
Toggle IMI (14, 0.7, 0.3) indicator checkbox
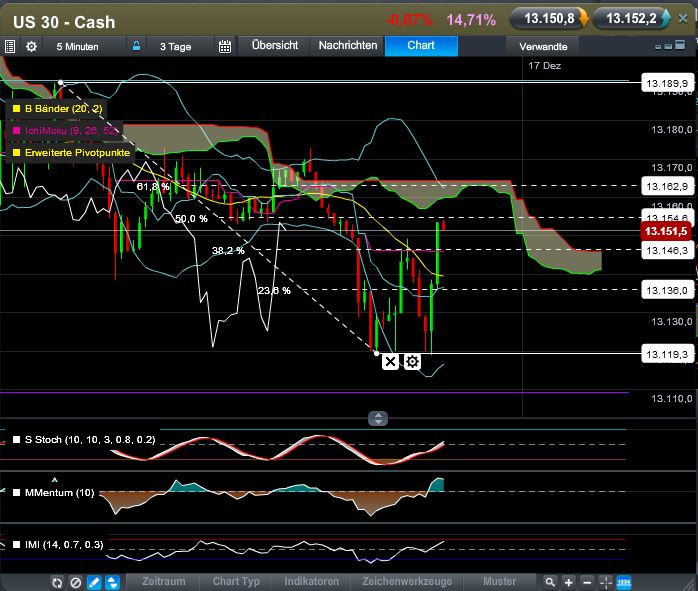pos(16,545)
